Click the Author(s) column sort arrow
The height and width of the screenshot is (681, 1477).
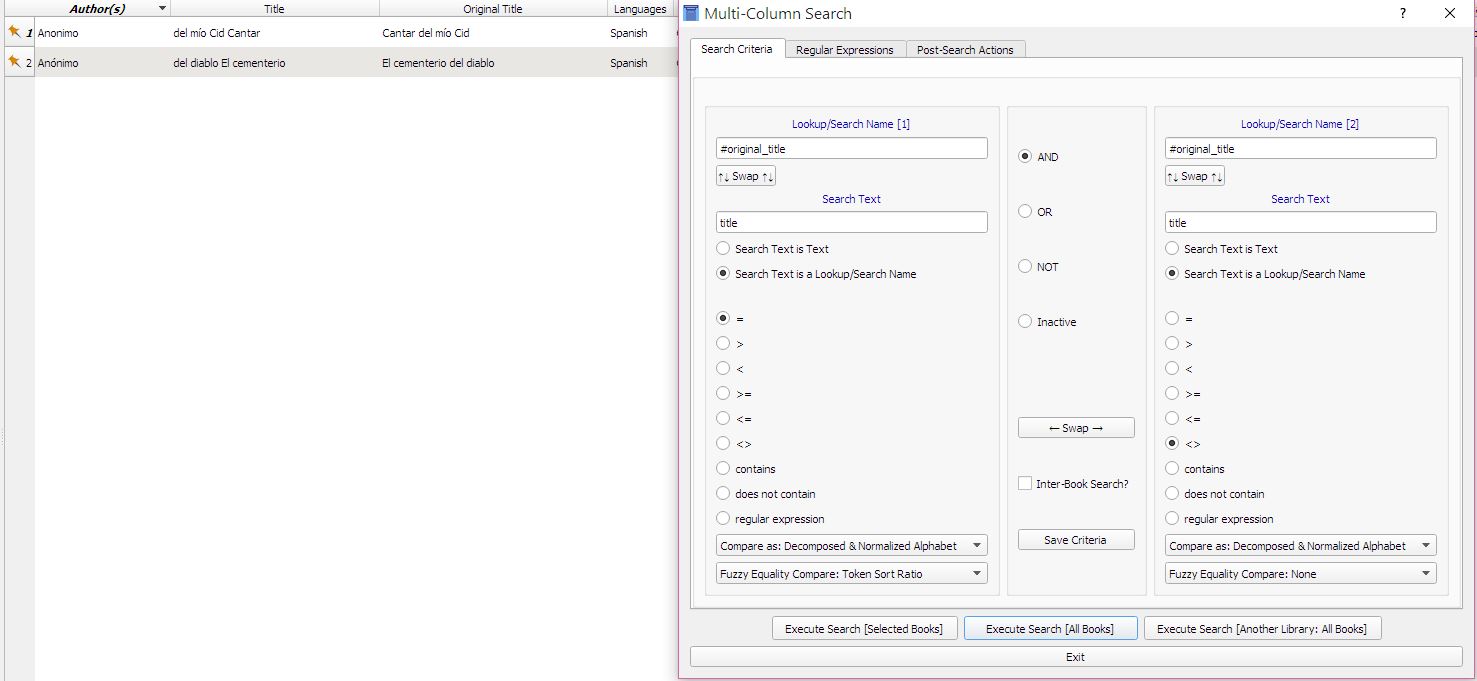point(162,8)
